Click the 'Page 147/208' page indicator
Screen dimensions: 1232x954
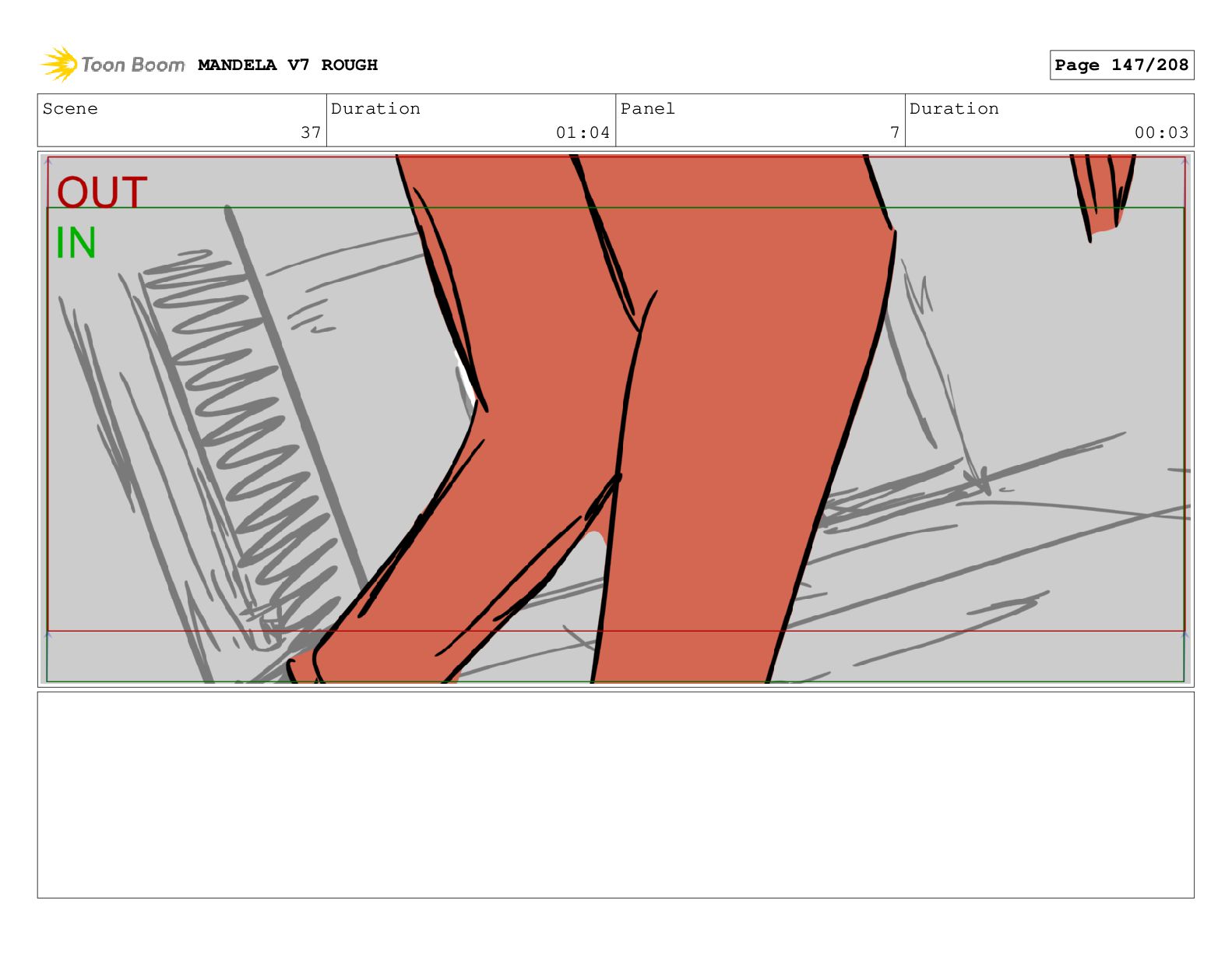pyautogui.click(x=1121, y=65)
